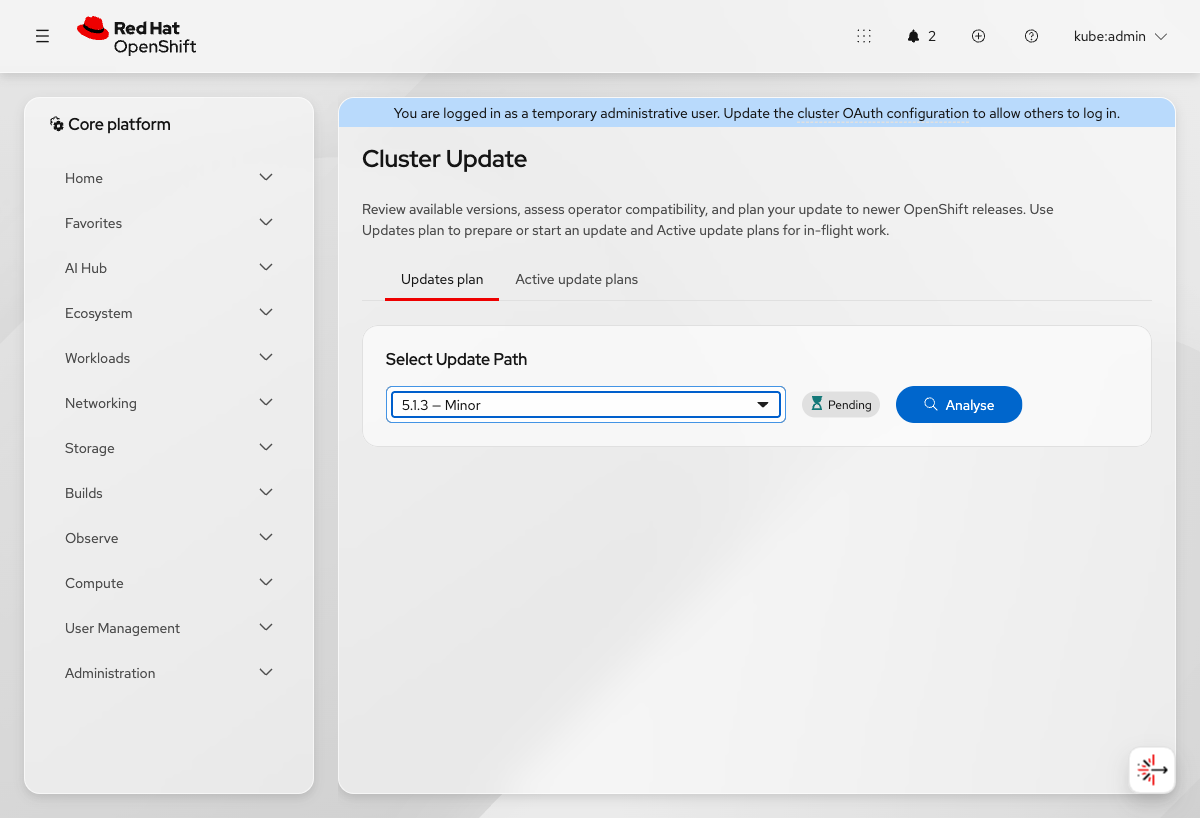Open the Red Hat OpenShift logo home

click(x=137, y=36)
